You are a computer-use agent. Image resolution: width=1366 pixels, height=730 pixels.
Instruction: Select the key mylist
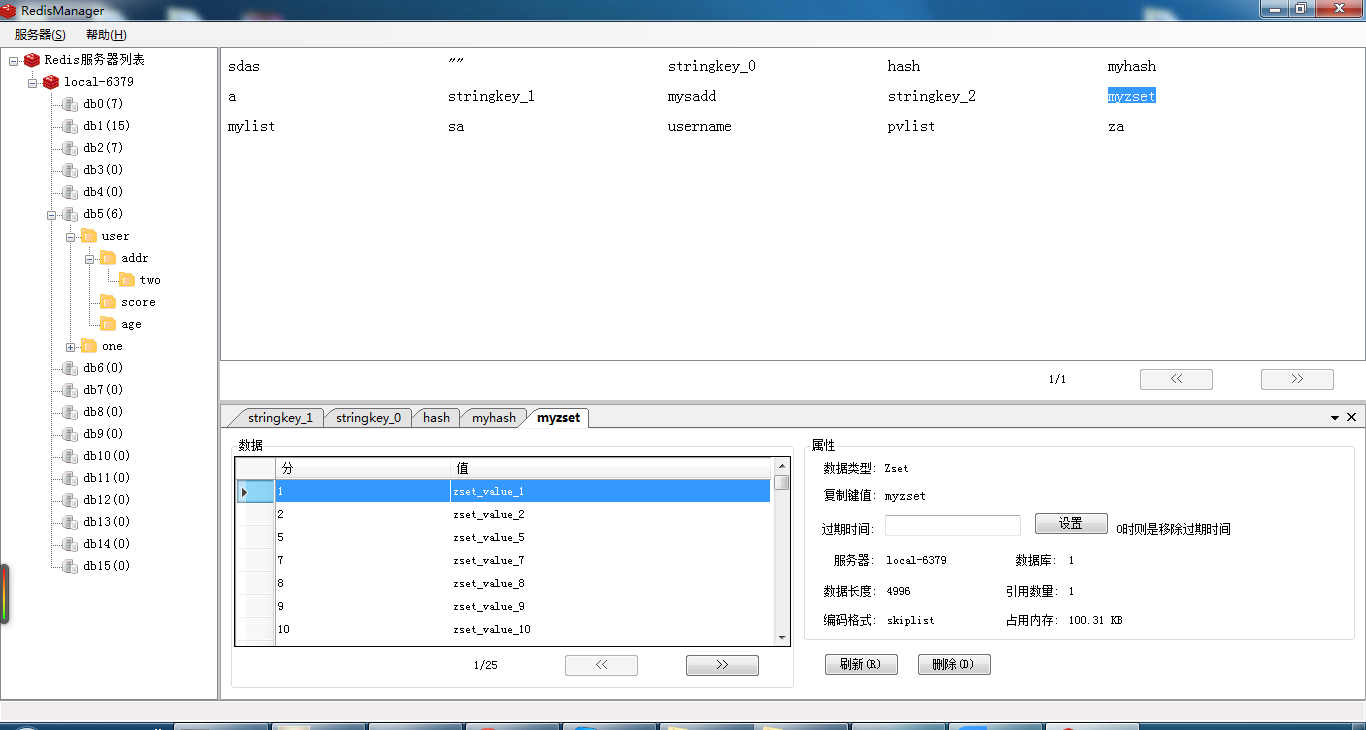click(x=251, y=127)
